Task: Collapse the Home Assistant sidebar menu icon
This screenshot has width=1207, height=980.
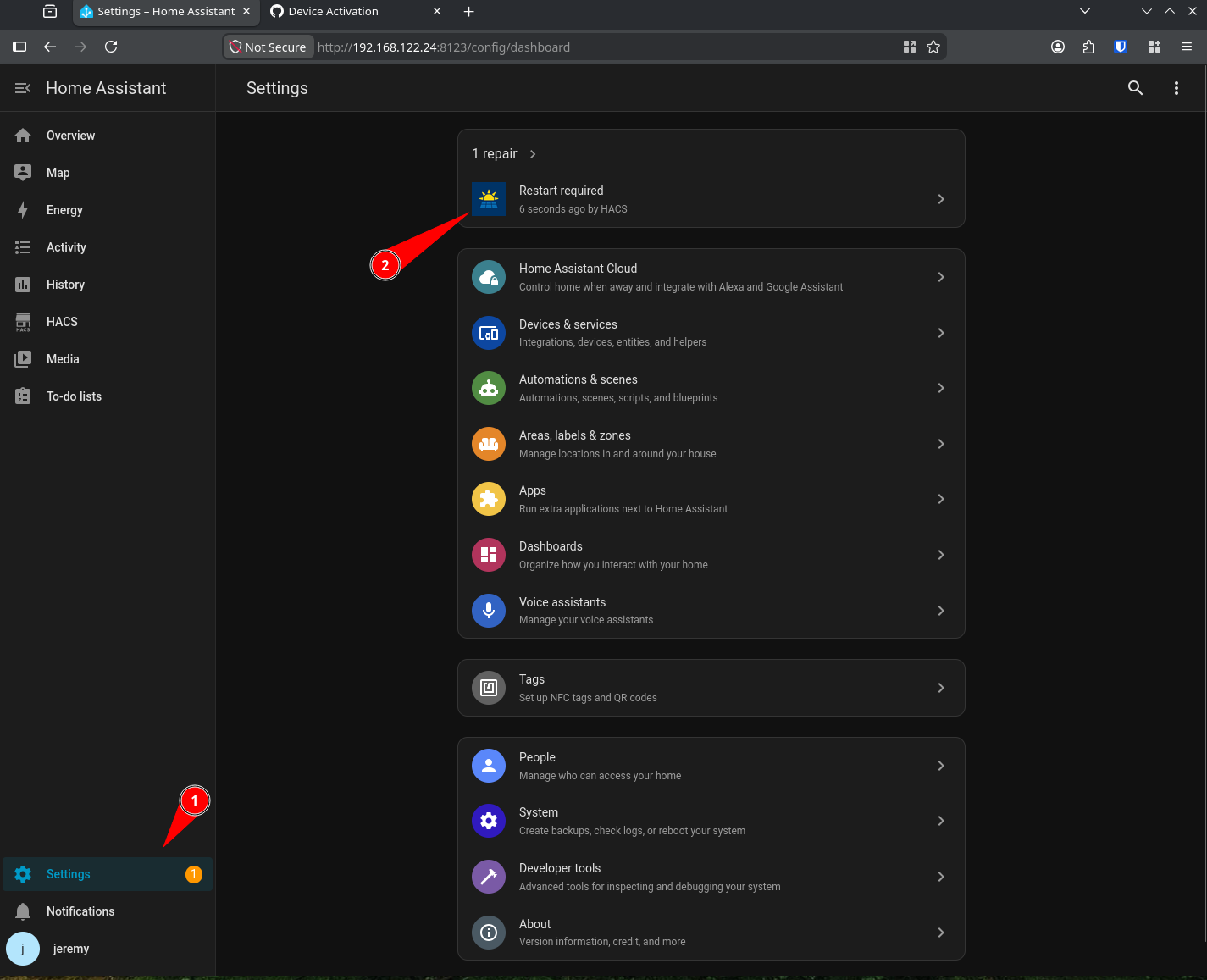Action: pos(23,88)
